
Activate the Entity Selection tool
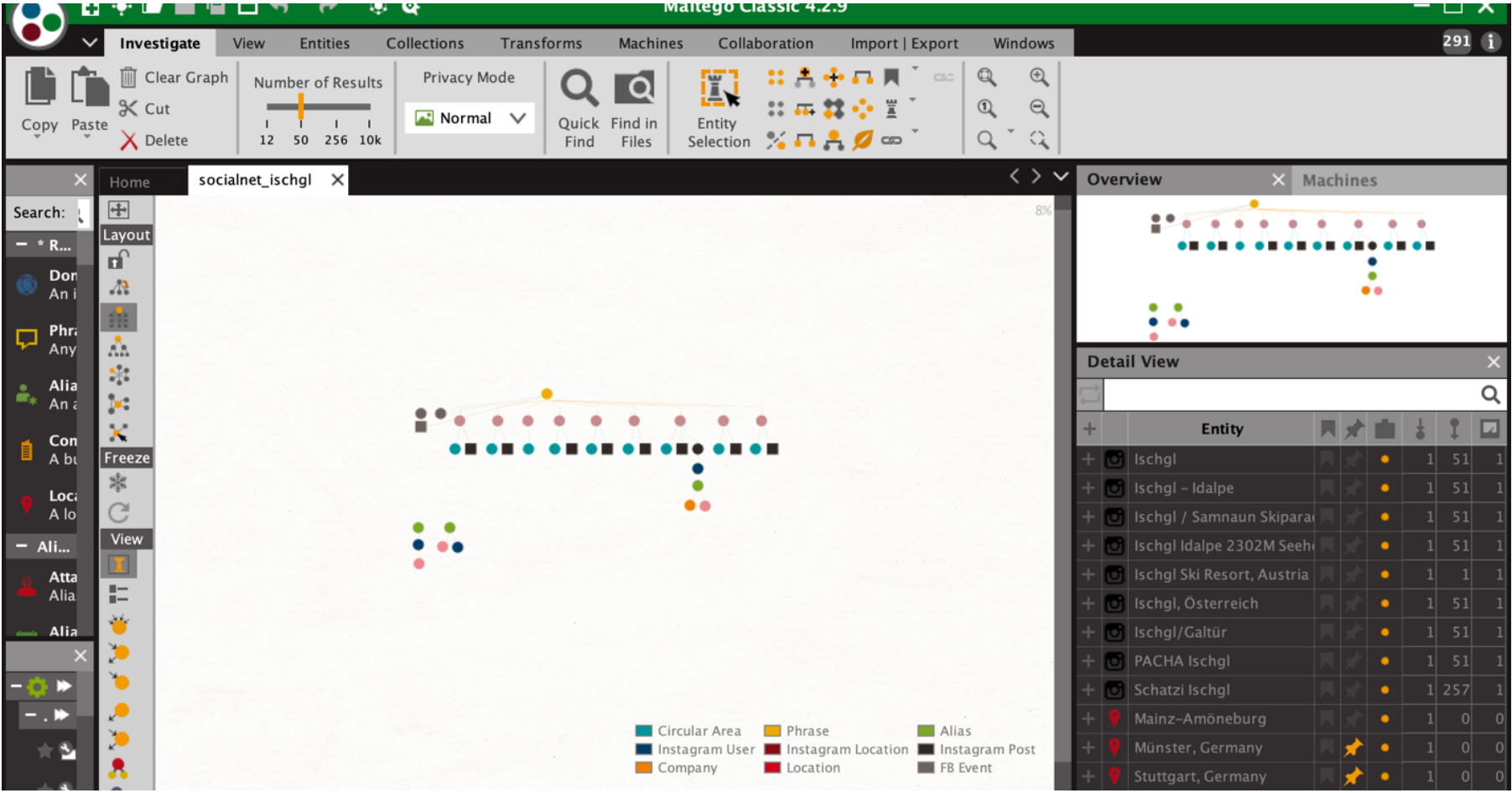719,110
